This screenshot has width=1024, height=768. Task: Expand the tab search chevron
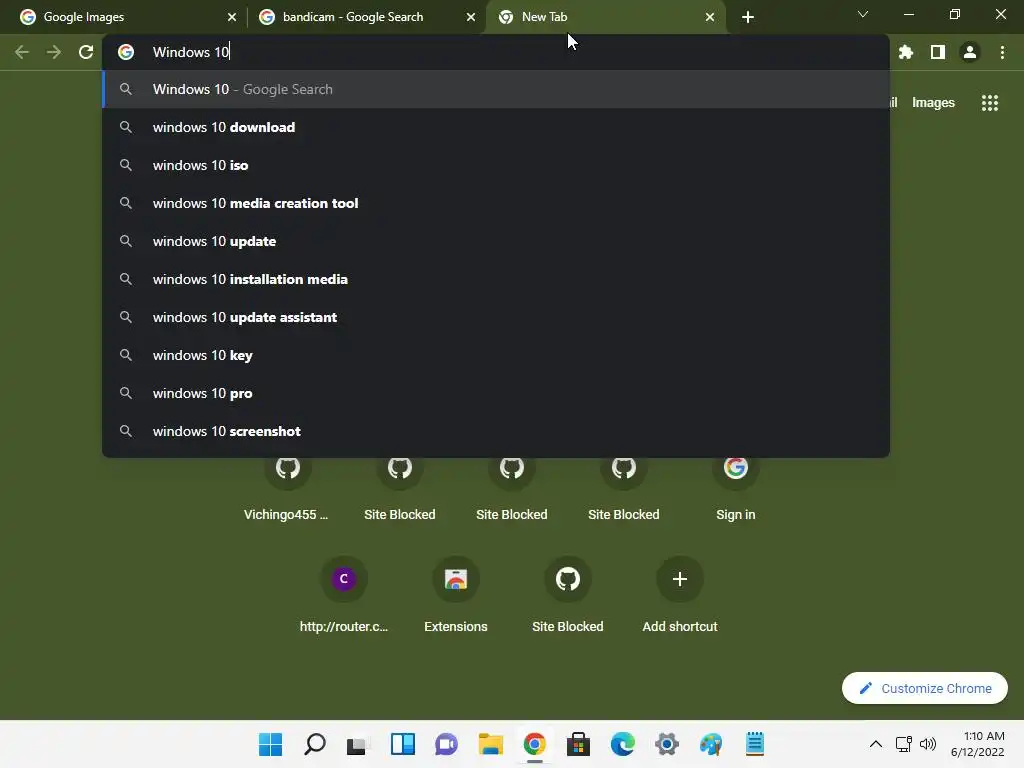[x=863, y=14]
